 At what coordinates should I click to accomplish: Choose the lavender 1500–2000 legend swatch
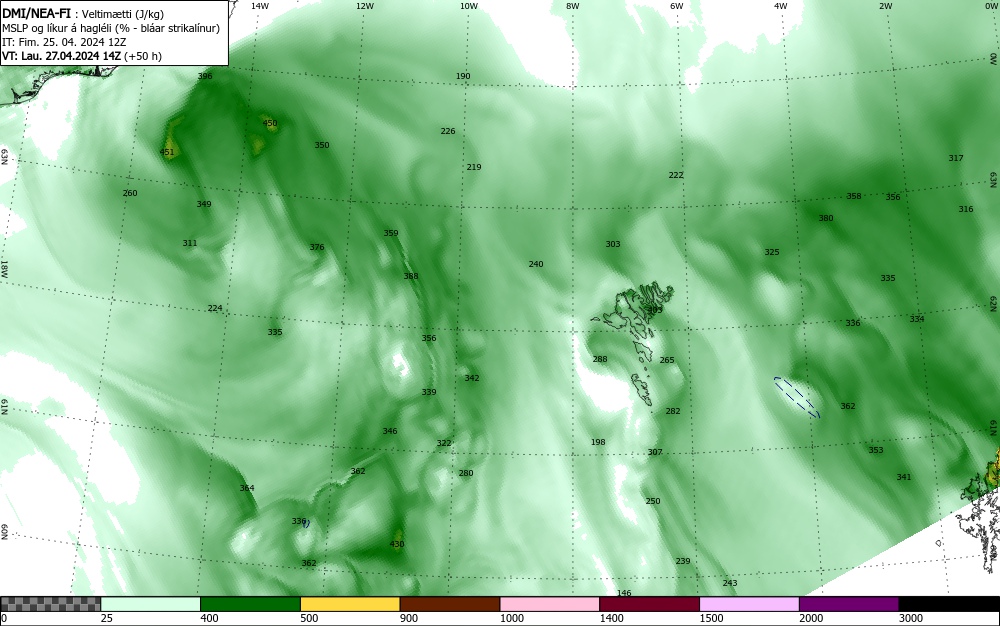pos(749,604)
